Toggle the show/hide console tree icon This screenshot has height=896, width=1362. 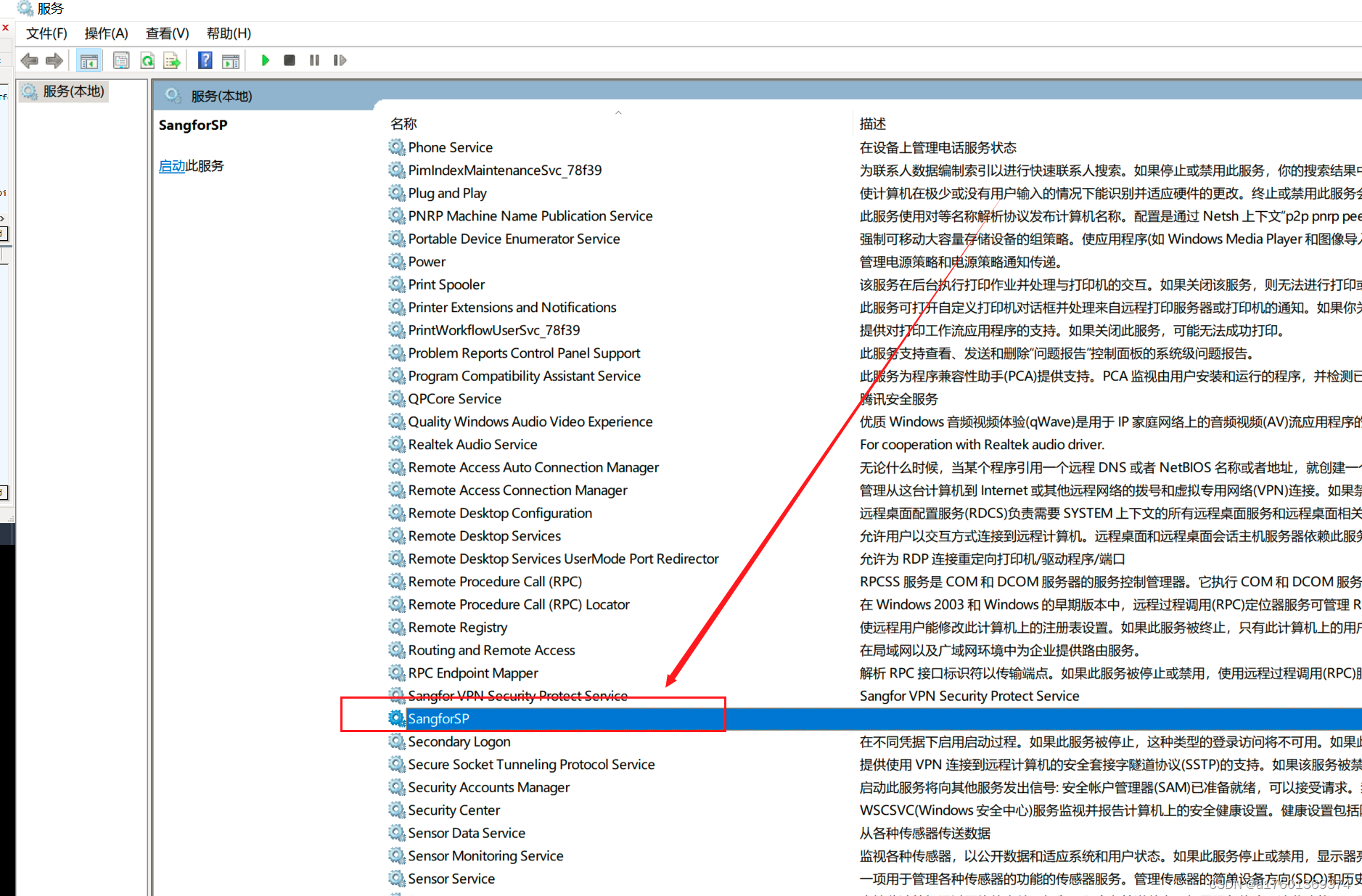click(x=89, y=61)
